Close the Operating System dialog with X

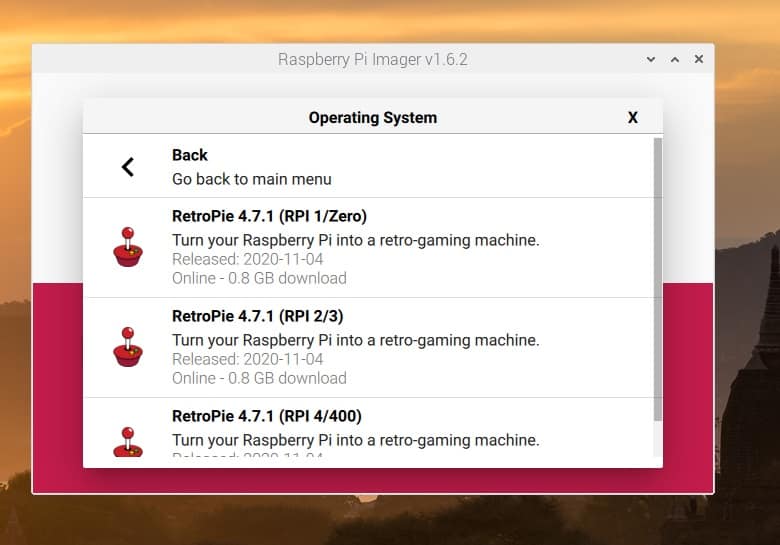(632, 117)
